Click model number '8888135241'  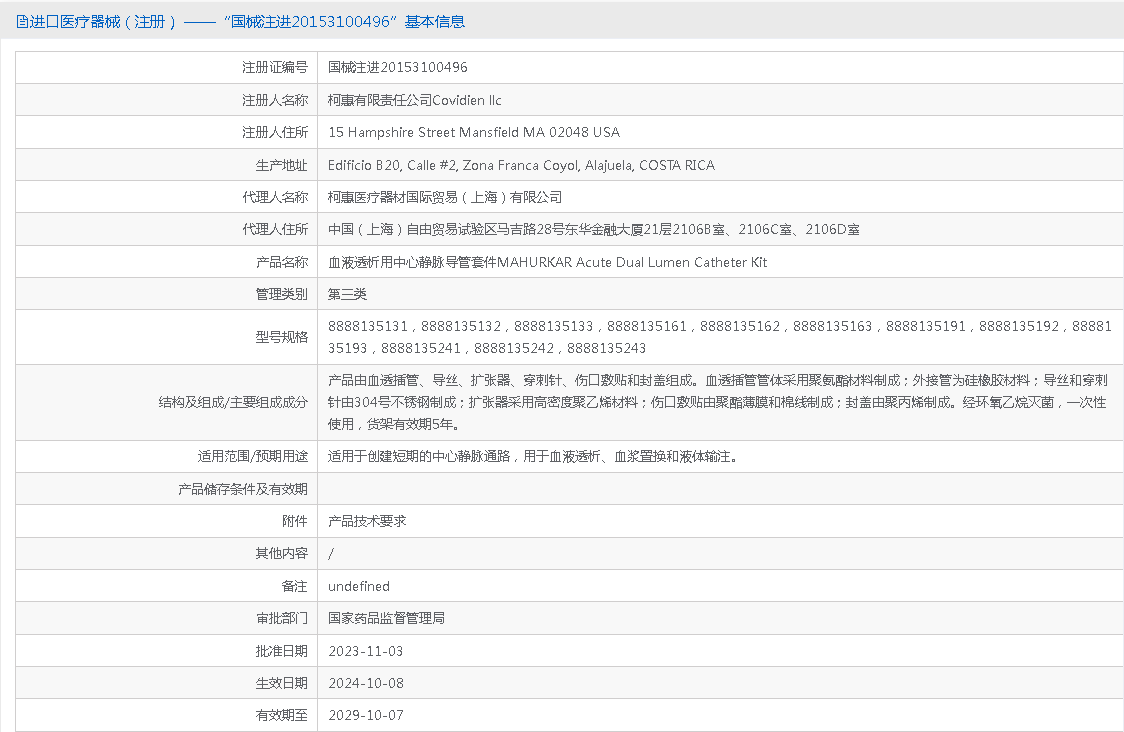[x=421, y=348]
